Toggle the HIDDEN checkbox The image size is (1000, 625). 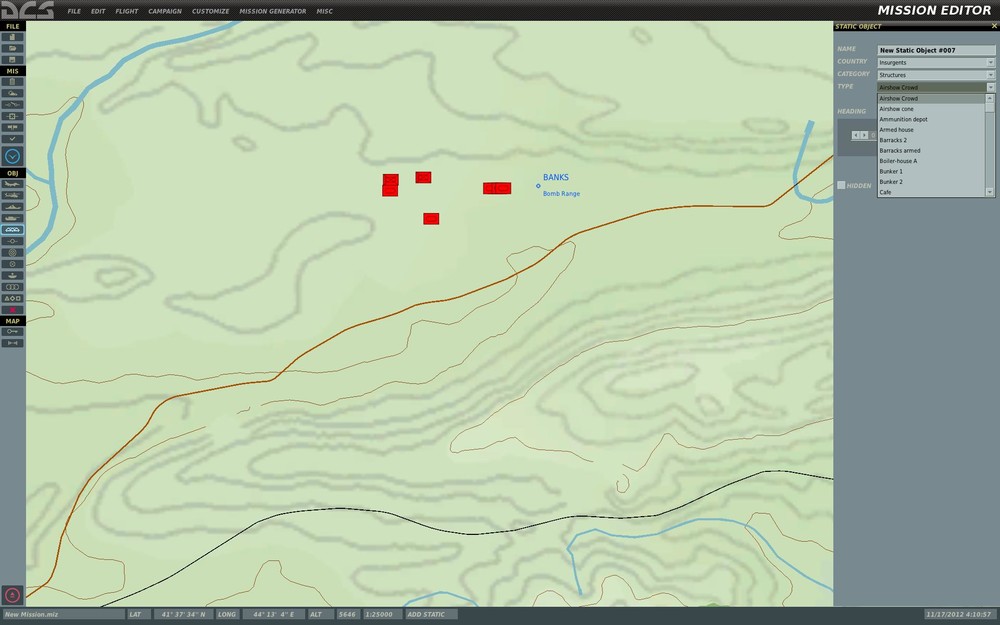841,185
